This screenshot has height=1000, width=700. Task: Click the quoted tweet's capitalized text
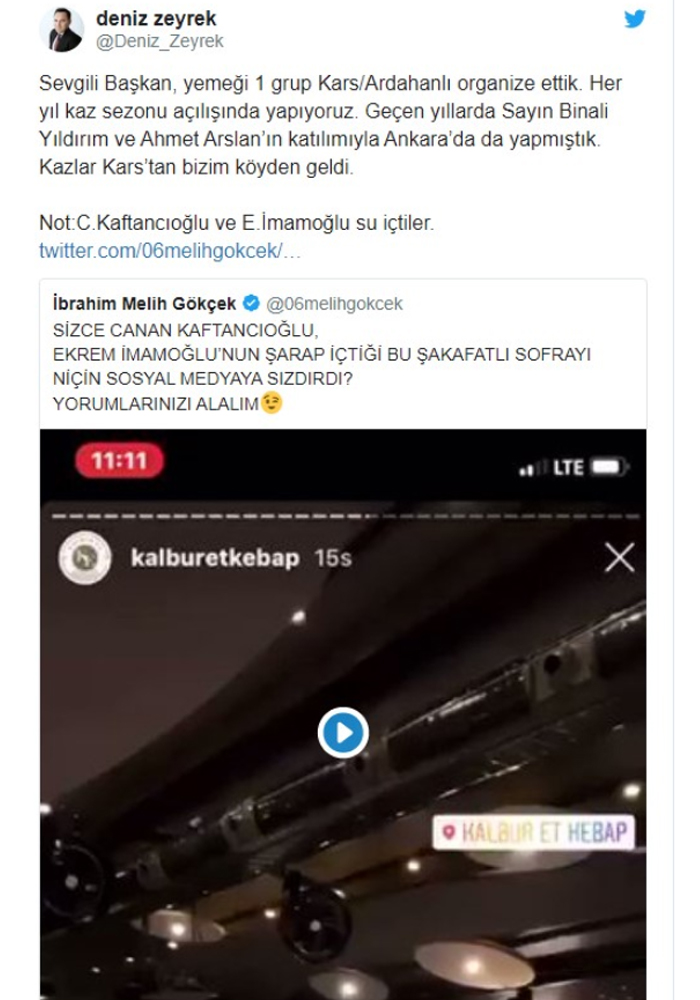(x=322, y=366)
